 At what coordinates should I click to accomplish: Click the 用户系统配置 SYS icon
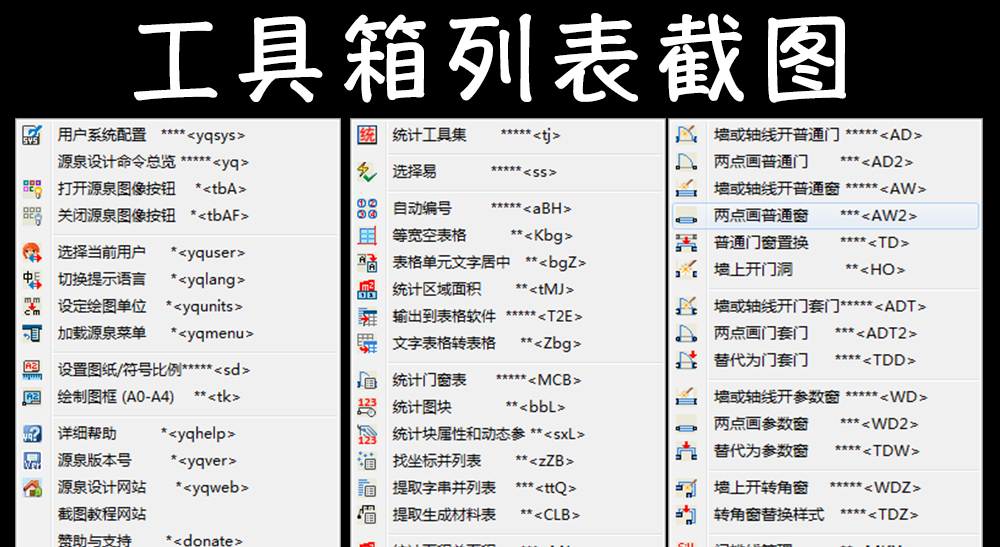tap(32, 135)
